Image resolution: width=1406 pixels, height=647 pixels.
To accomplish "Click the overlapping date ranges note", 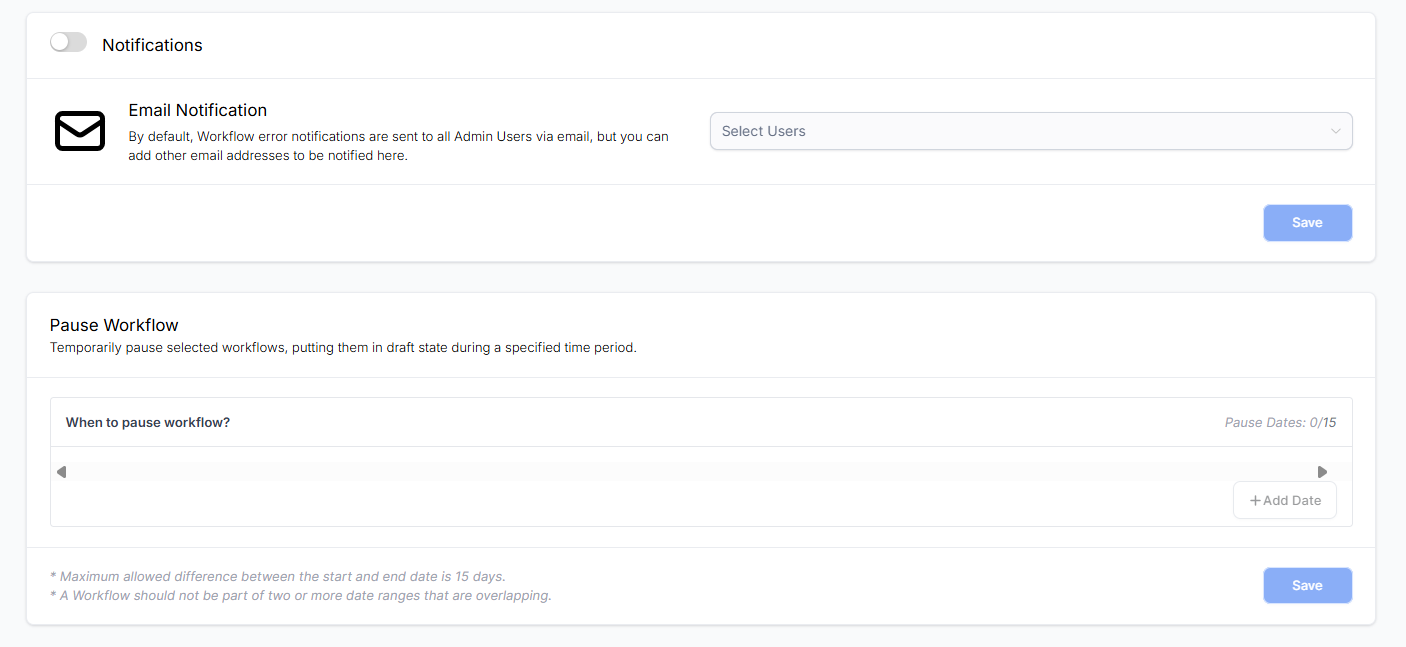I will [301, 596].
